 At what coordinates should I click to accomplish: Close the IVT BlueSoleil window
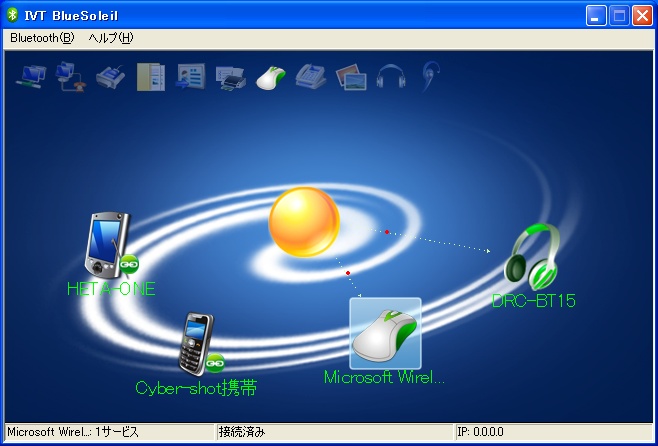pyautogui.click(x=642, y=16)
